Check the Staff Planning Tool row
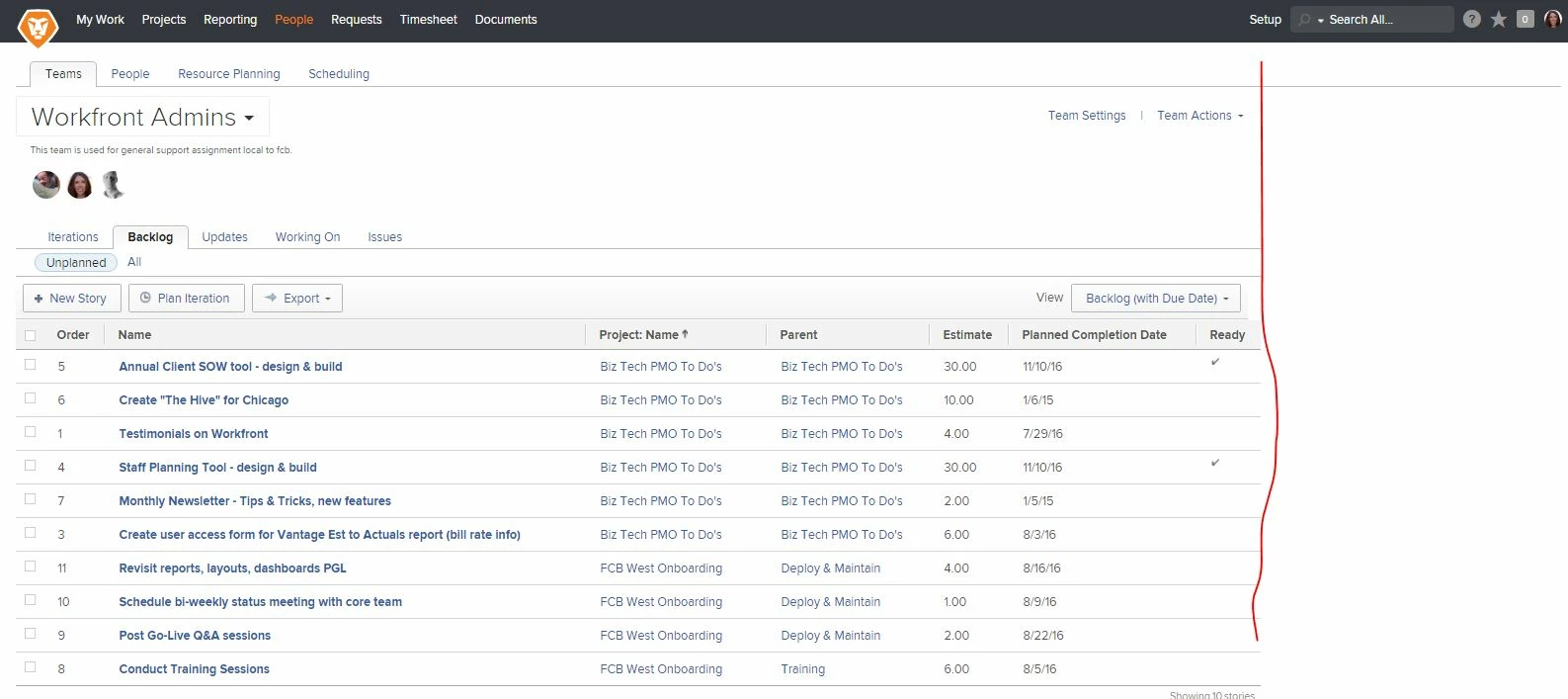This screenshot has width=1568, height=699. [x=30, y=466]
